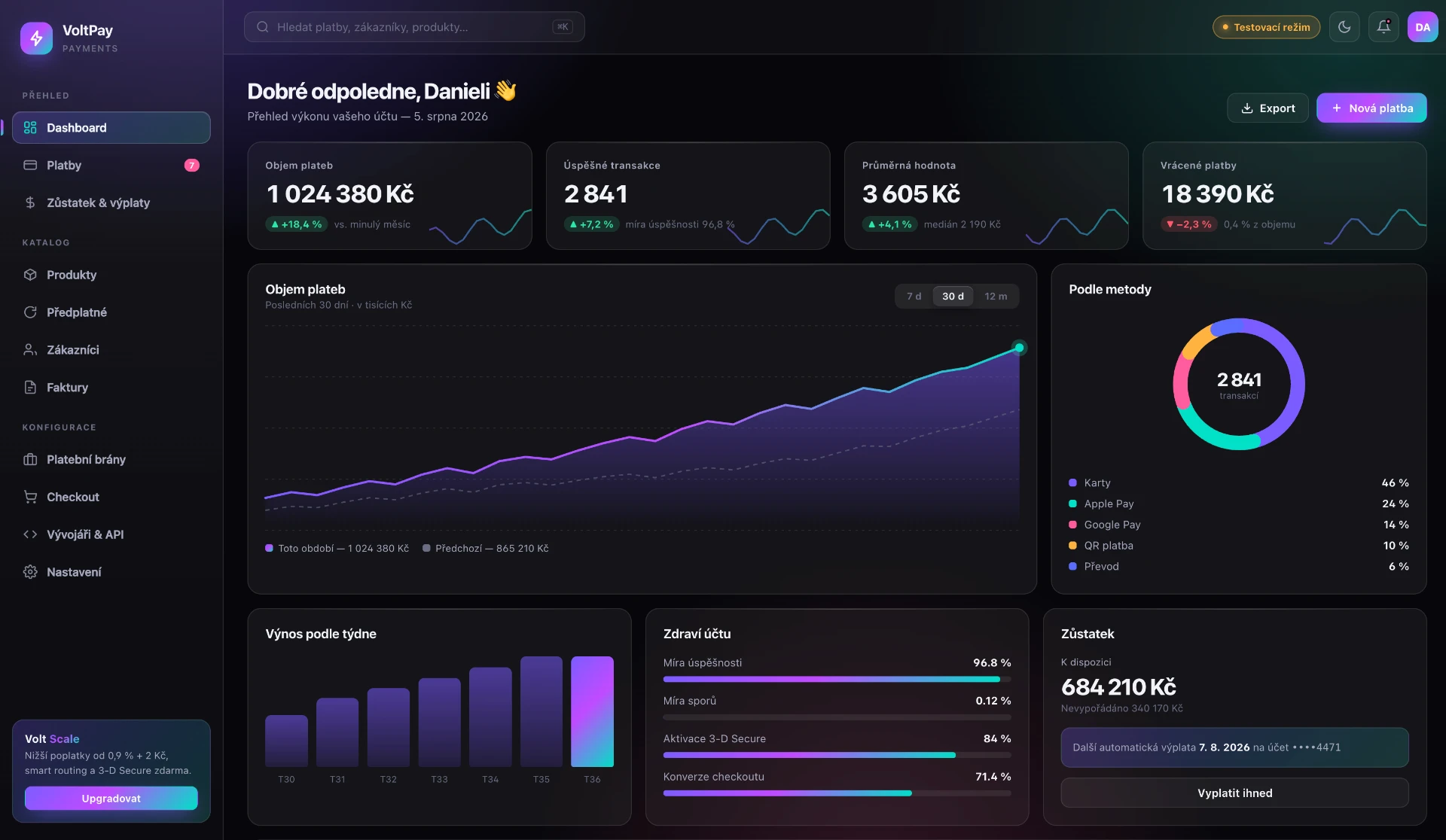
Task: Click the Předplatné refresh icon
Action: tap(30, 312)
